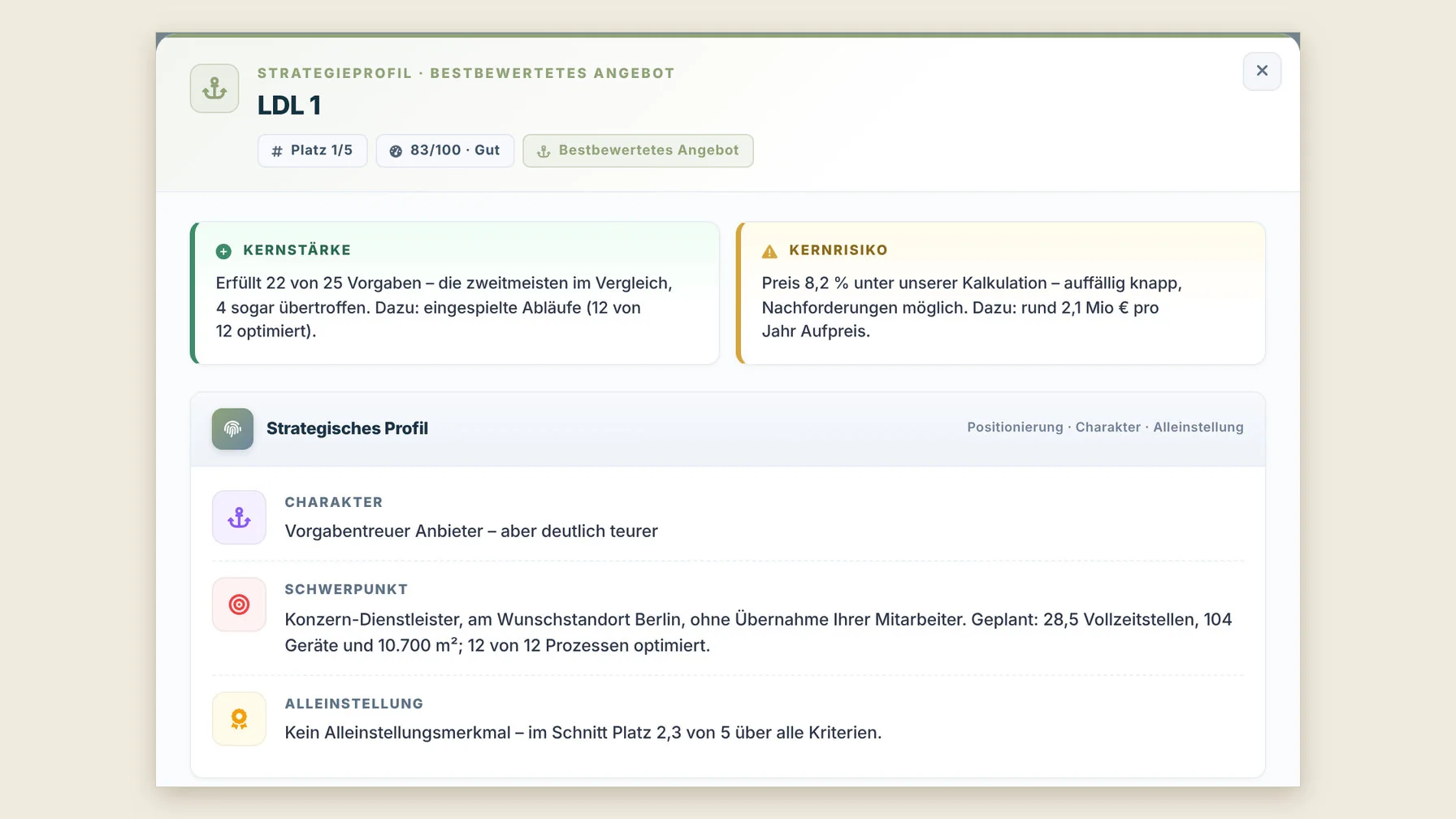Click the award ribbon icon in Alleinstellung row
This screenshot has height=819, width=1456.
(x=239, y=719)
